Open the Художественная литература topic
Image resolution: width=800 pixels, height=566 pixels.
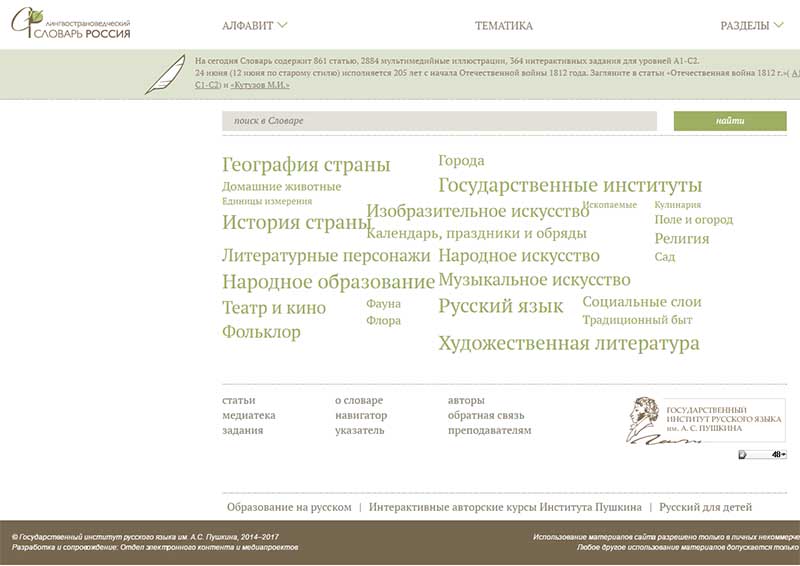tap(568, 344)
